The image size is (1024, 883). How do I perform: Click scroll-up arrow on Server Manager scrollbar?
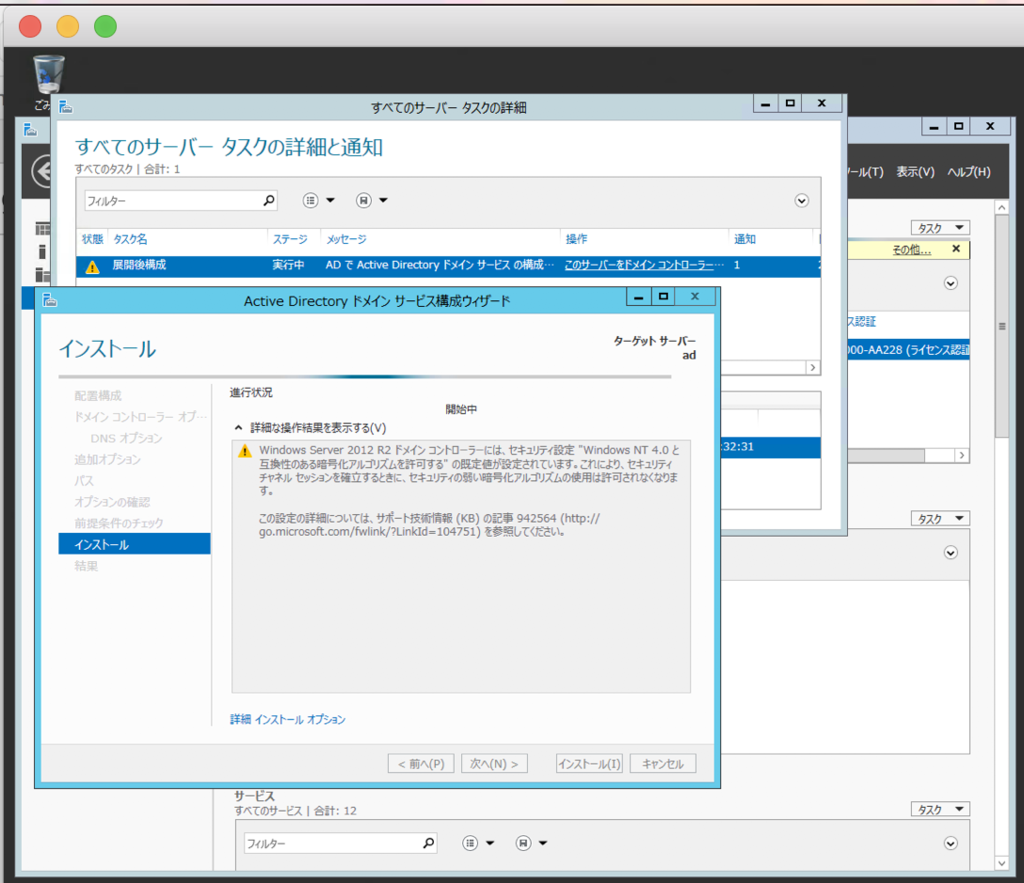pos(1002,207)
